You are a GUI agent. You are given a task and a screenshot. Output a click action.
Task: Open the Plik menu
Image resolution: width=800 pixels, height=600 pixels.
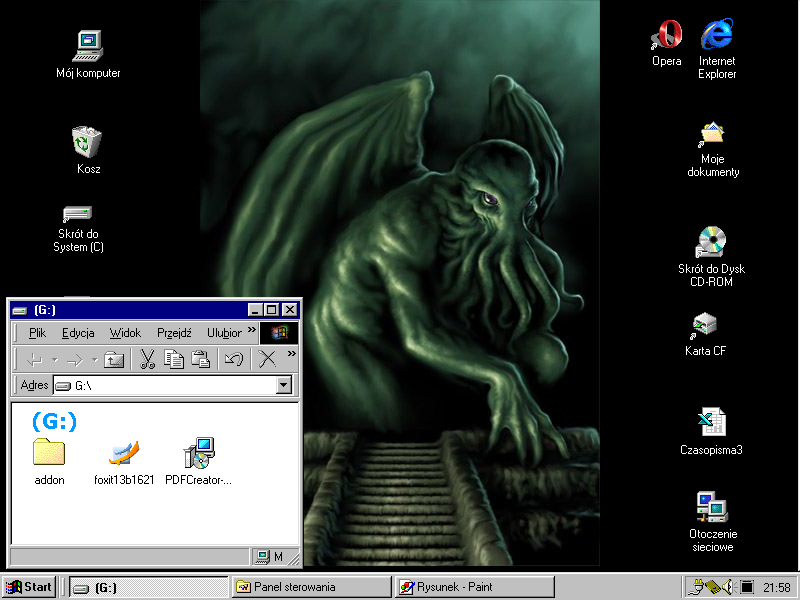point(37,333)
